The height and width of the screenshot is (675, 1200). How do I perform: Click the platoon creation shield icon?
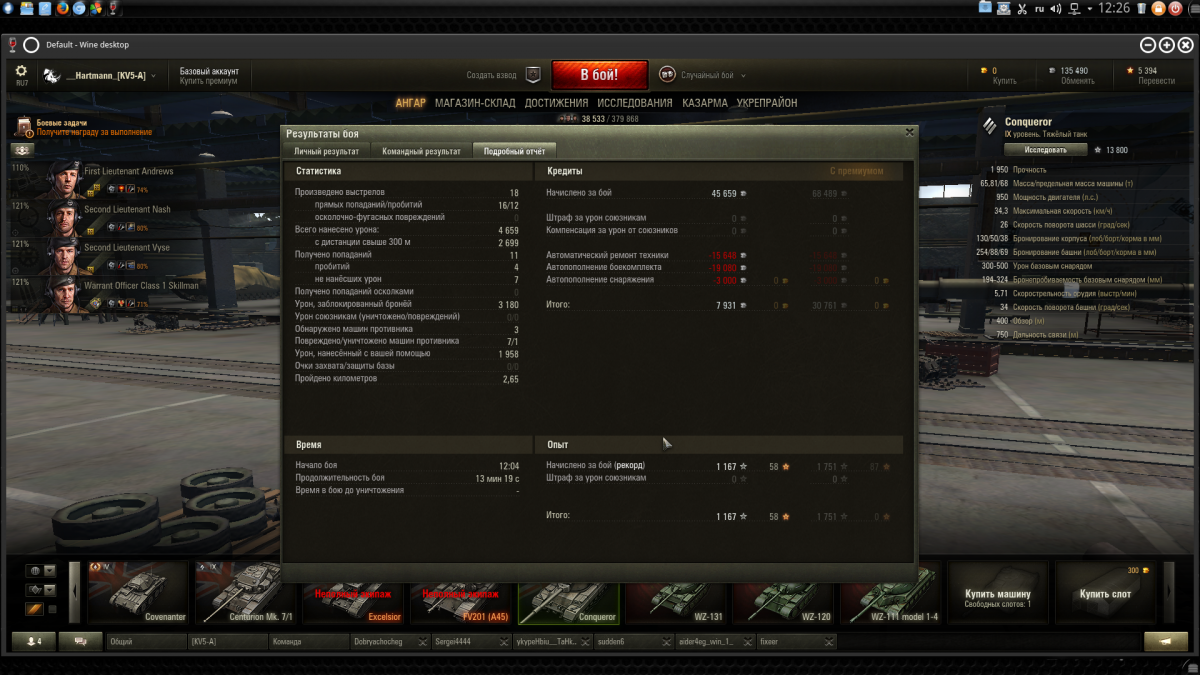(534, 75)
